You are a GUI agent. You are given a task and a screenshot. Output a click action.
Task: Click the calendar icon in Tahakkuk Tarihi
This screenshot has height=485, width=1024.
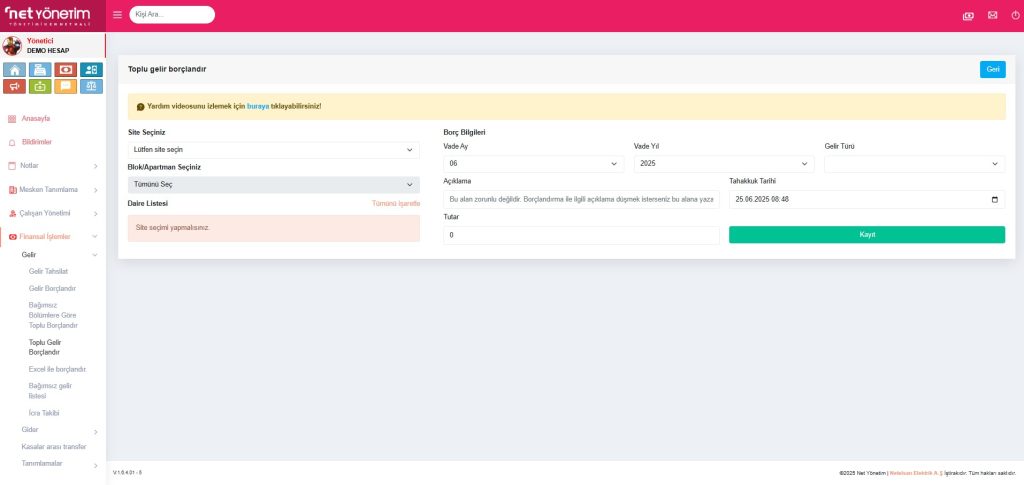click(993, 199)
